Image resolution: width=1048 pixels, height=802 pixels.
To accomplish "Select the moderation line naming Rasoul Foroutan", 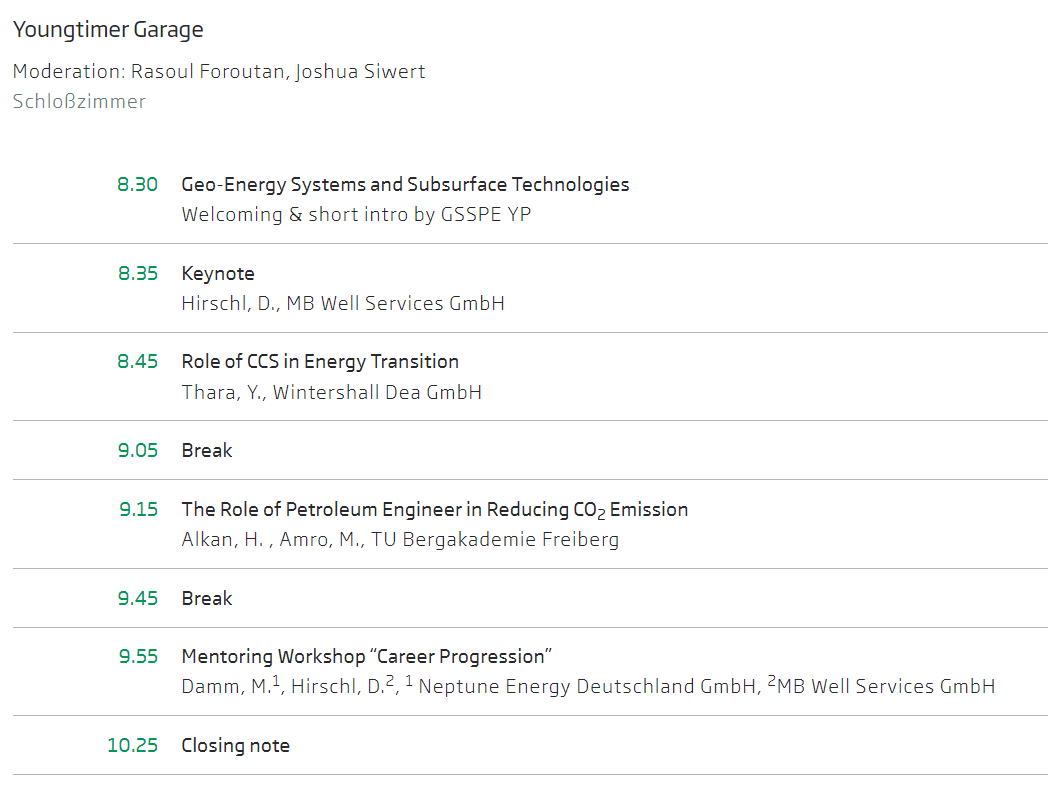I will tap(219, 72).
